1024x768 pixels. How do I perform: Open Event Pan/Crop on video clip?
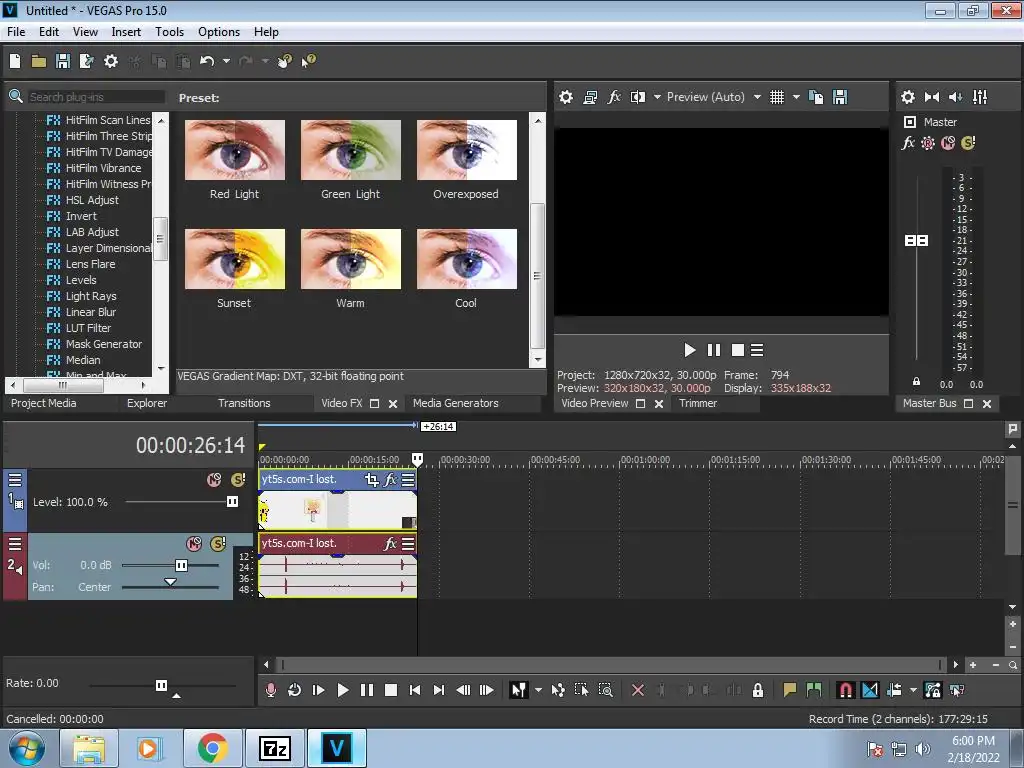pos(372,480)
